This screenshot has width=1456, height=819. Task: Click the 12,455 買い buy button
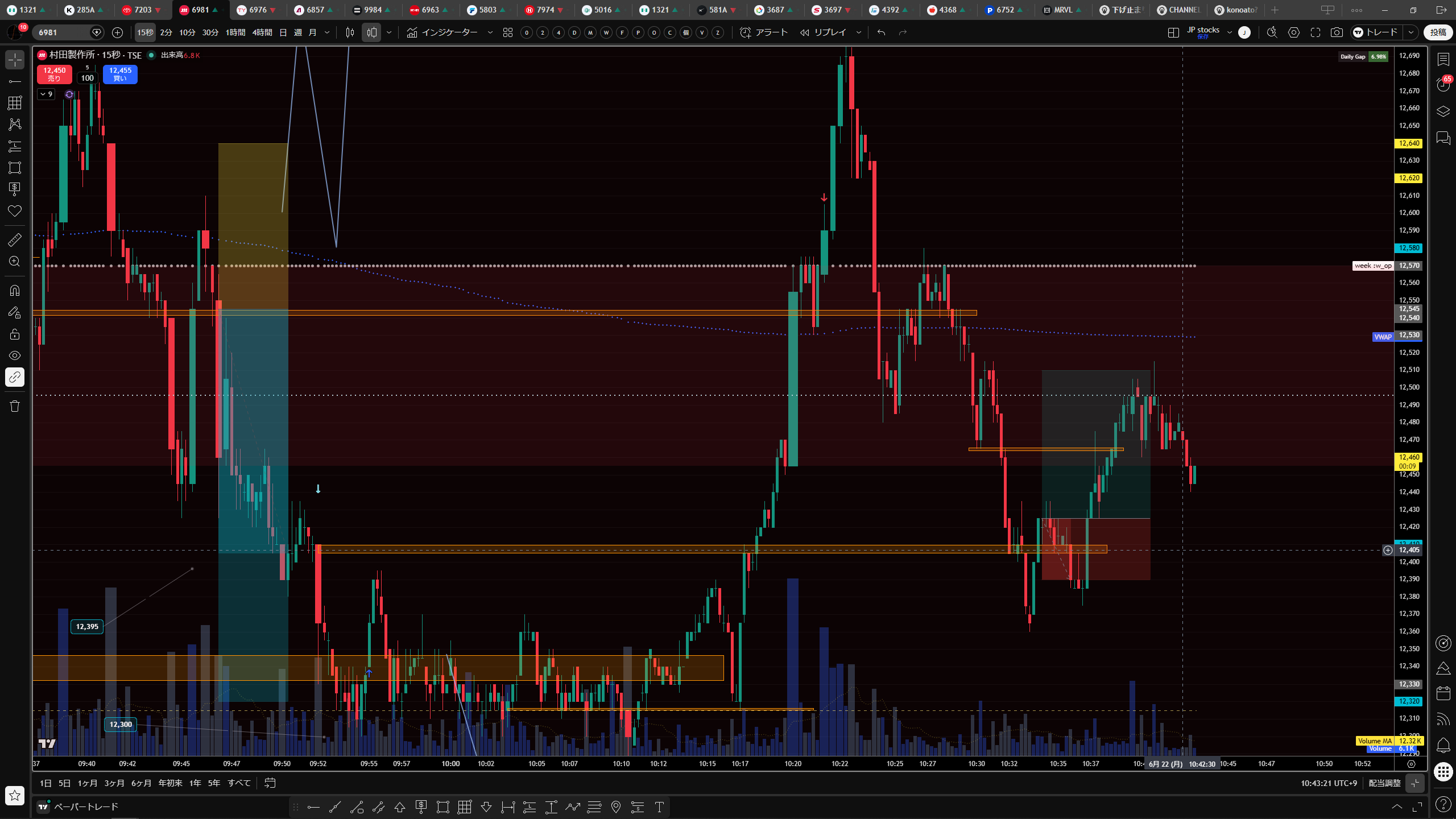point(120,74)
